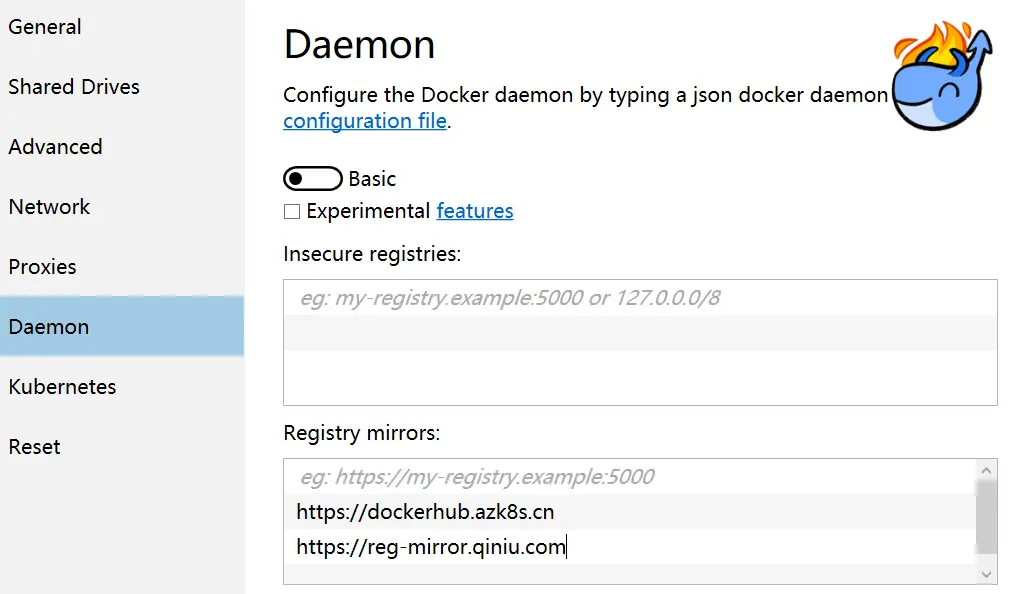Click the registry mirrors scroll down arrow

tap(986, 574)
